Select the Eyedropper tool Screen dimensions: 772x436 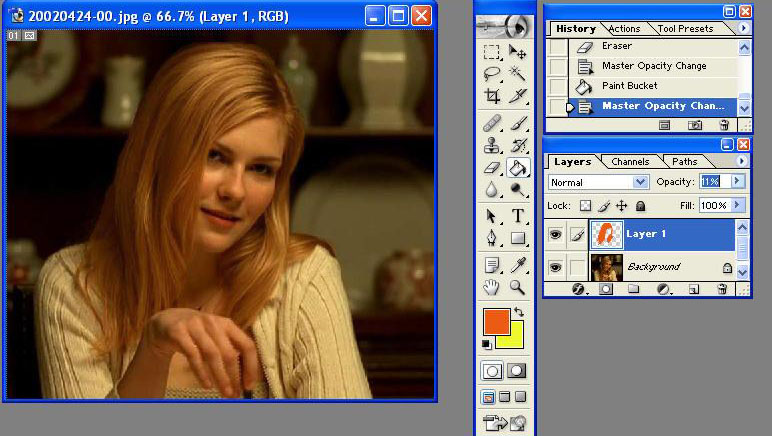[518, 265]
